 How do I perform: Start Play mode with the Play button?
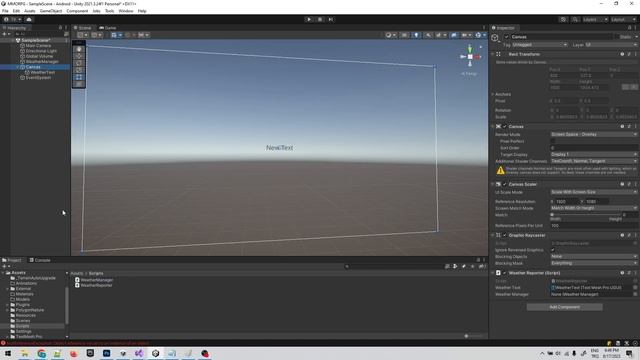pos(309,19)
